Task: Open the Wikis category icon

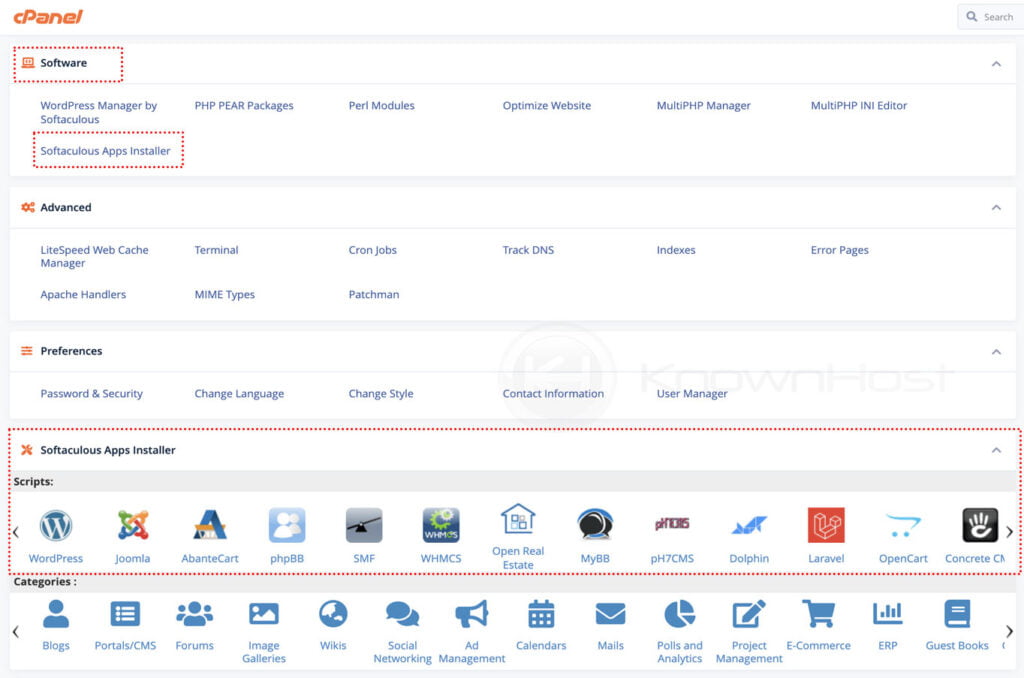Action: (333, 614)
